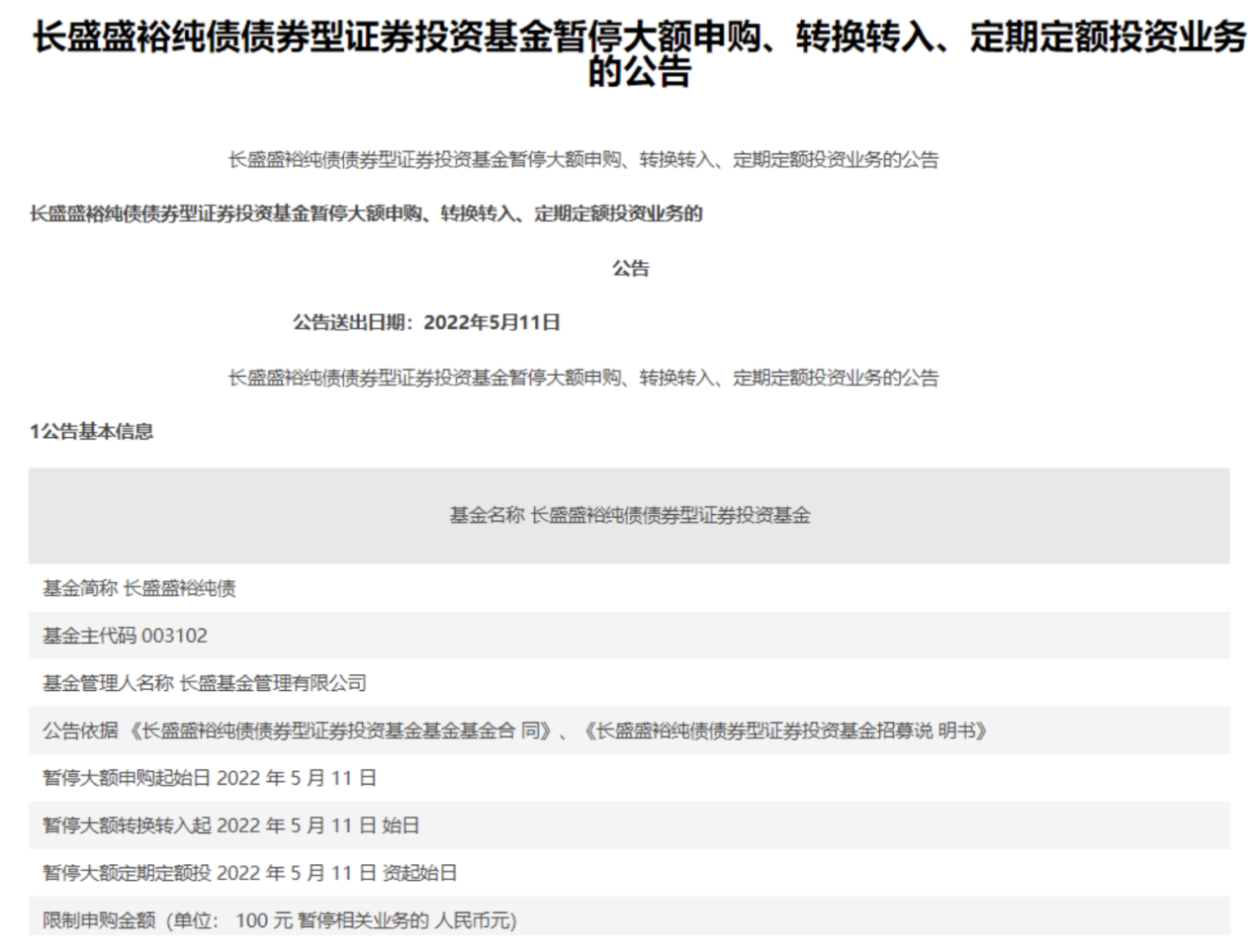Click the row '基金主代码 003102'
1254x952 pixels.
tap(629, 636)
